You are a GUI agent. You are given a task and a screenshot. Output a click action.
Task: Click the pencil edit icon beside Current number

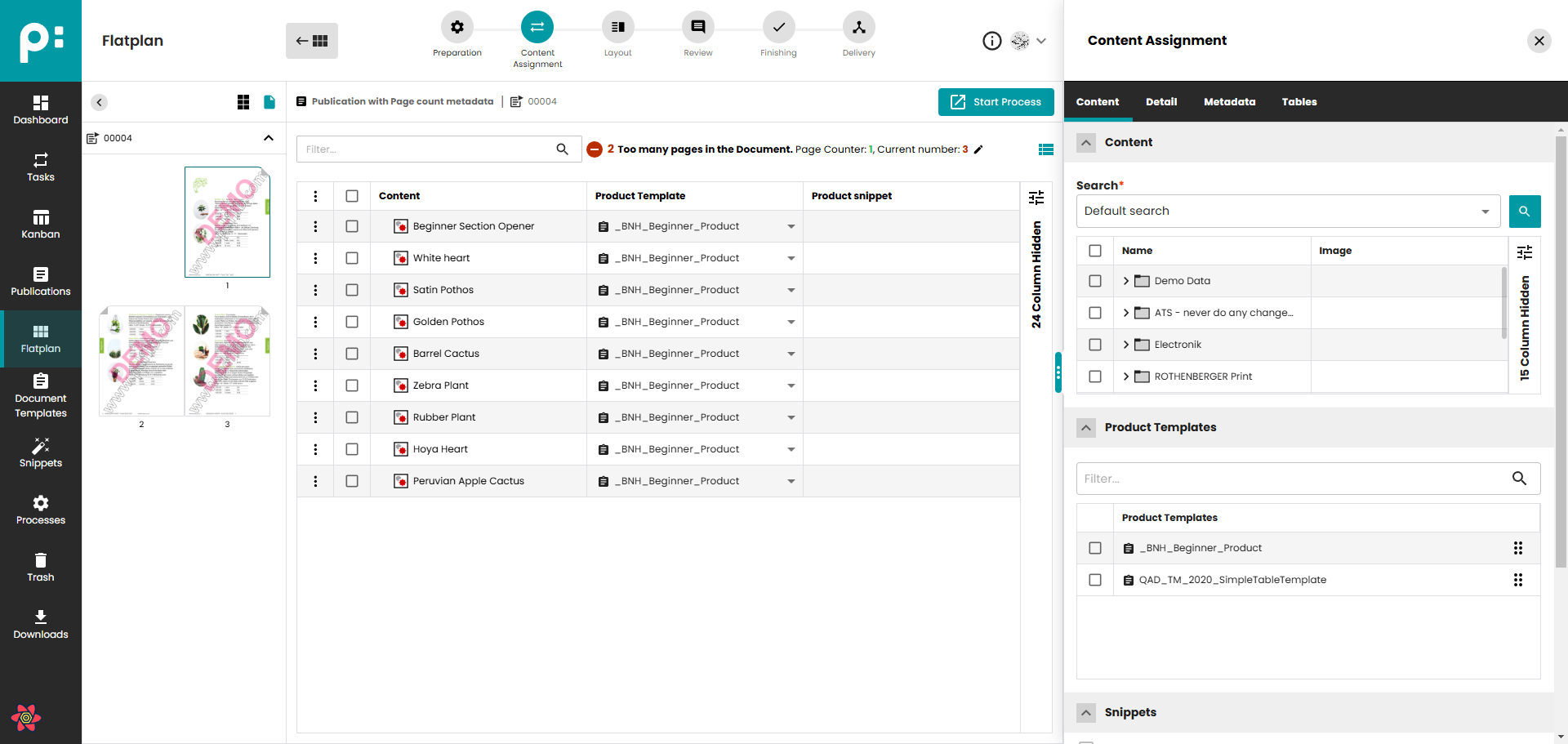(x=978, y=149)
